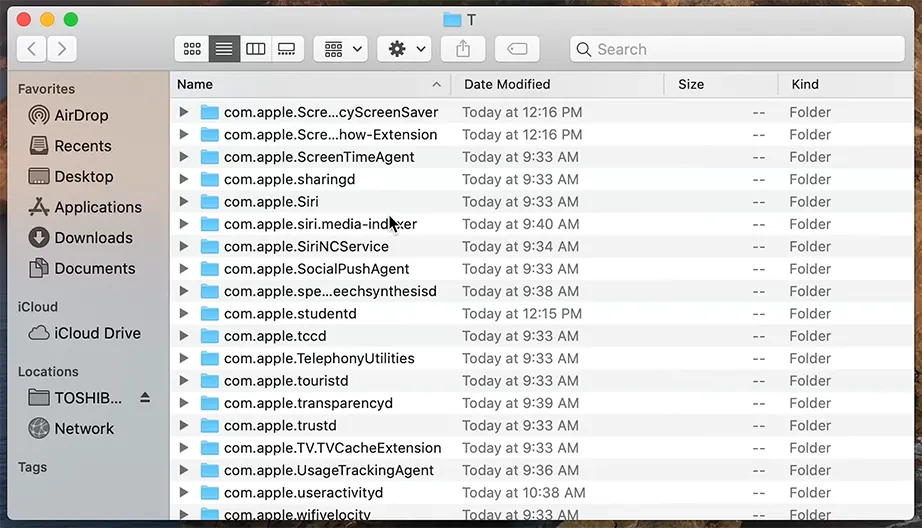The image size is (922, 528).
Task: Click the Tags section heading in sidebar
Action: click(32, 467)
